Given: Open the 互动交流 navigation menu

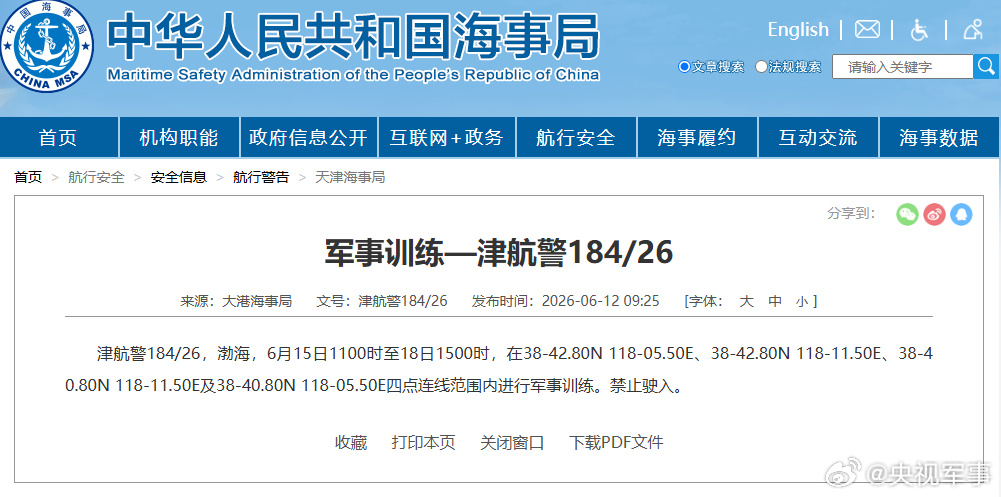Looking at the screenshot, I should [818, 137].
